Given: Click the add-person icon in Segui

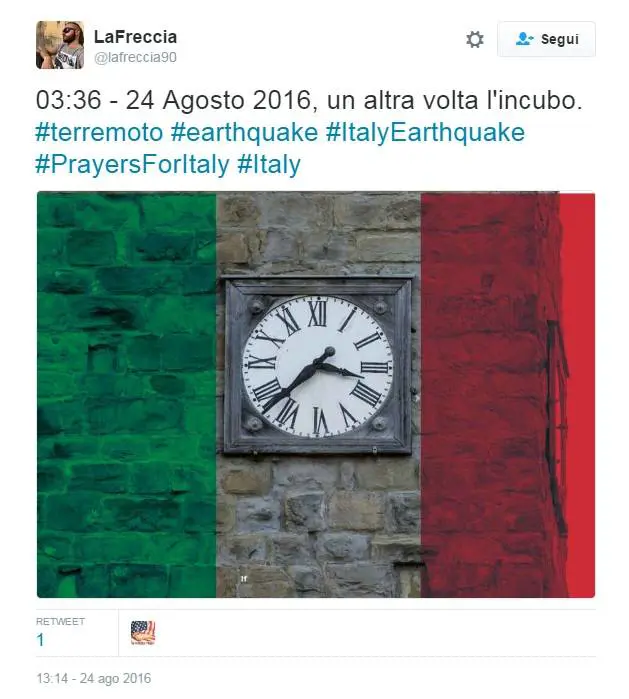Looking at the screenshot, I should pos(524,39).
